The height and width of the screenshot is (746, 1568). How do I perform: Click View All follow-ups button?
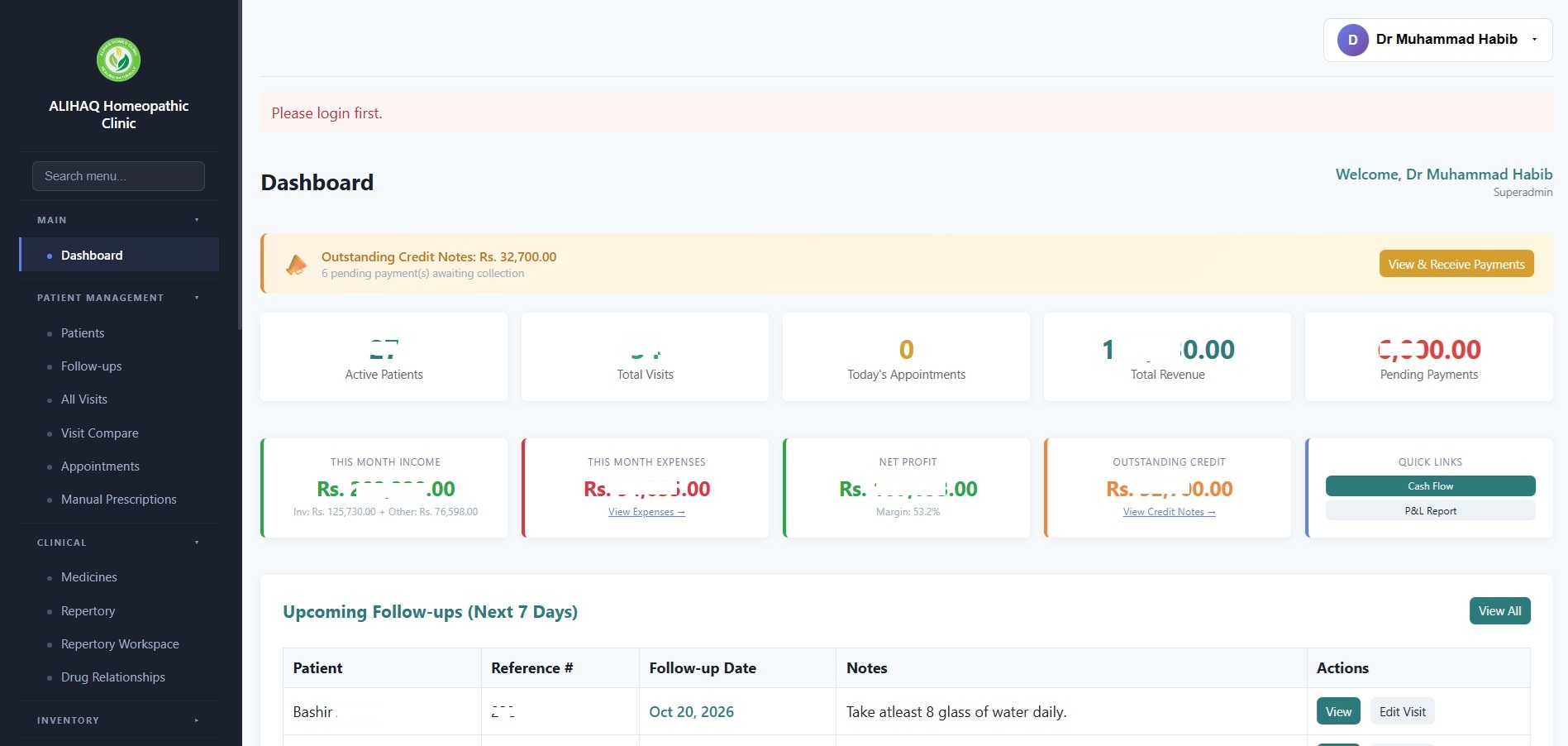(1499, 611)
